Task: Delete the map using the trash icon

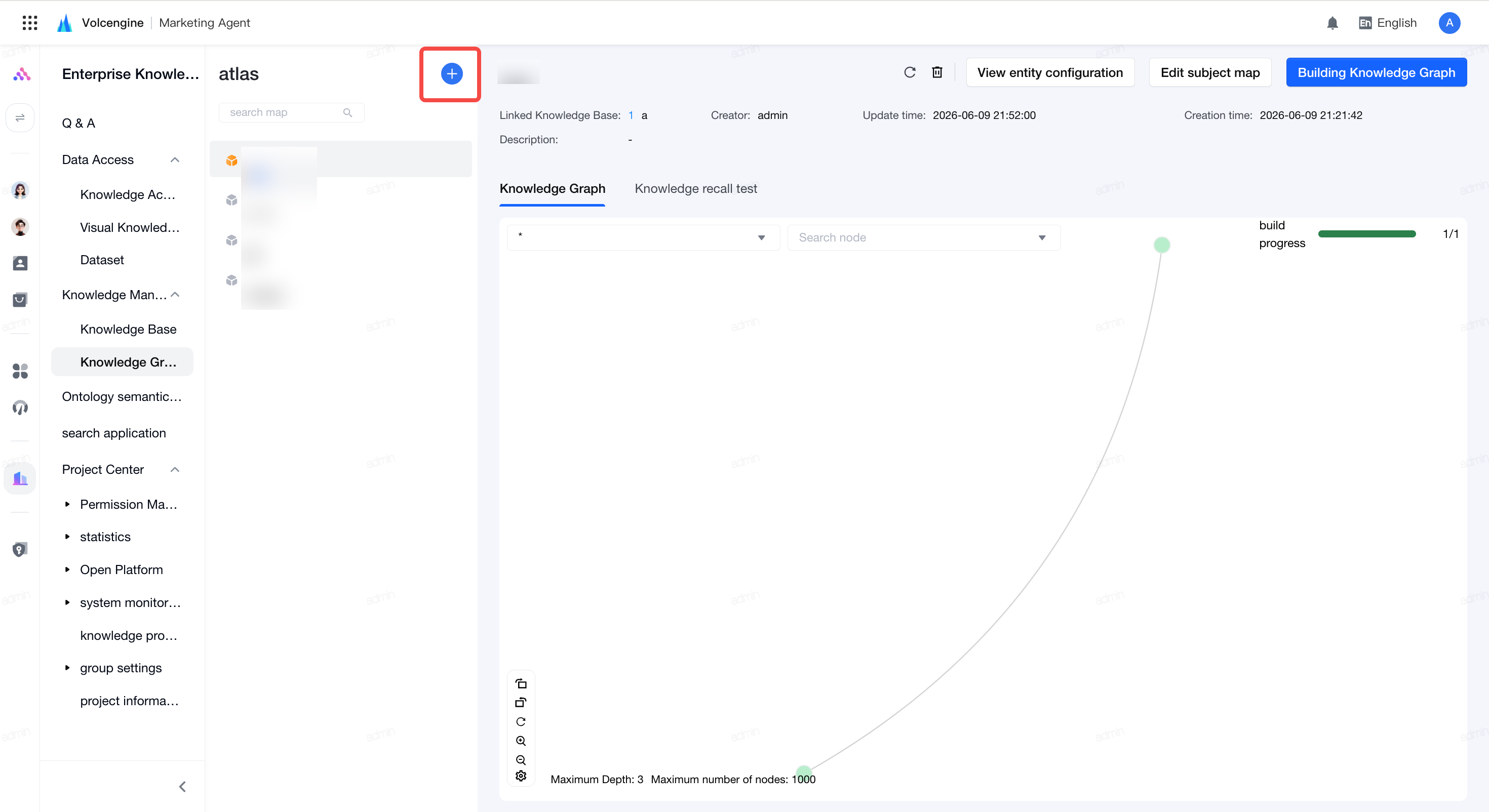Action: tap(937, 72)
